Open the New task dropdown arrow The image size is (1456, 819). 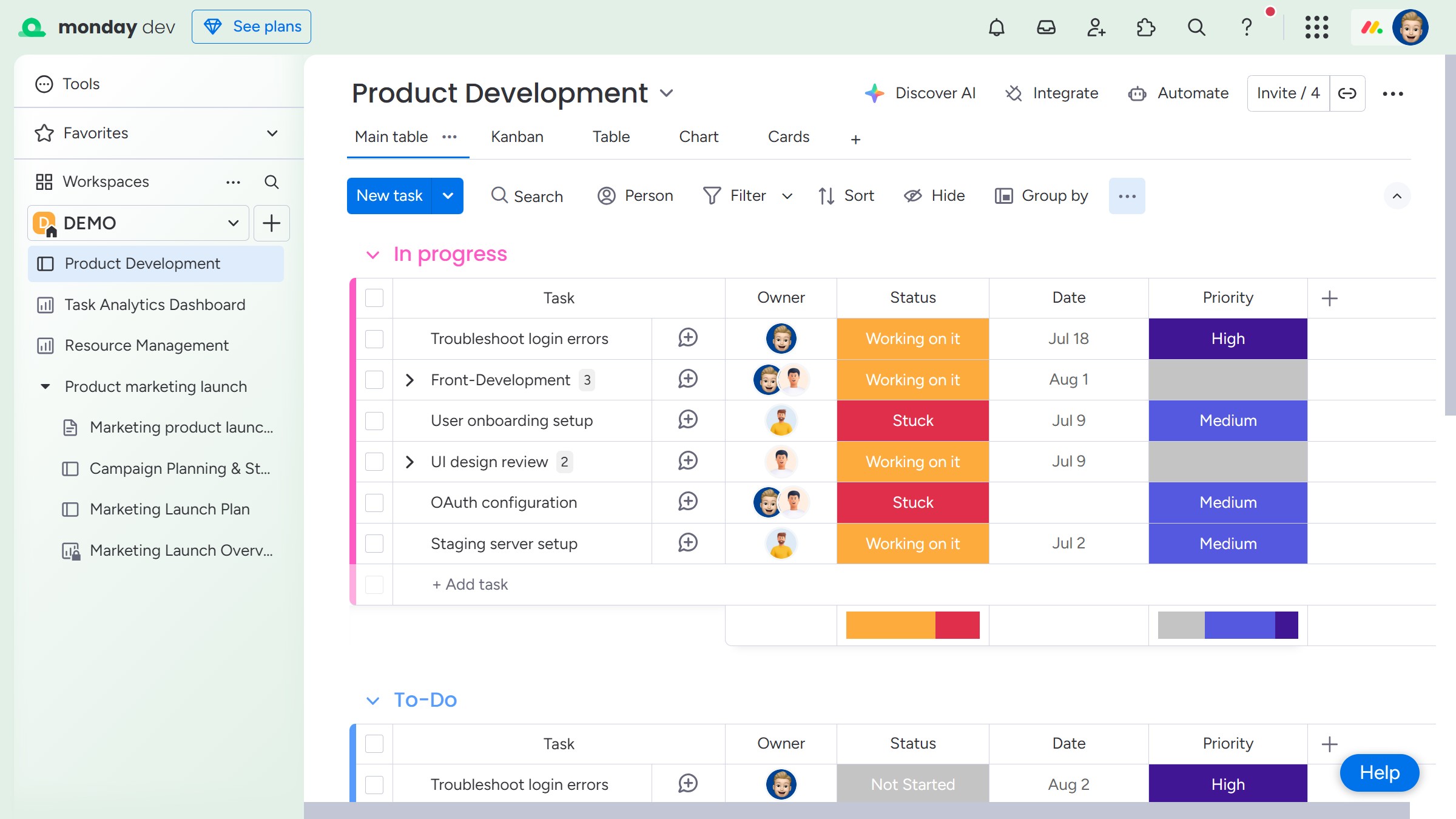pos(448,196)
